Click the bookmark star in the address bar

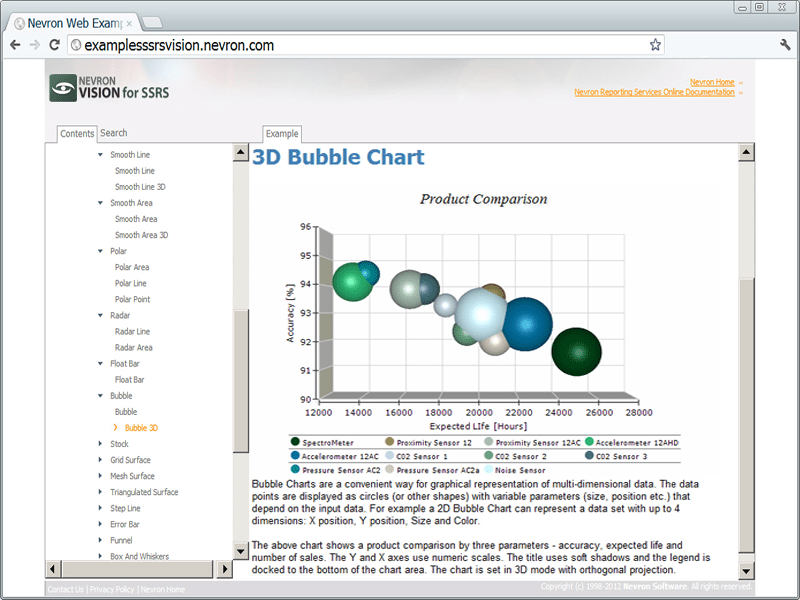(654, 44)
